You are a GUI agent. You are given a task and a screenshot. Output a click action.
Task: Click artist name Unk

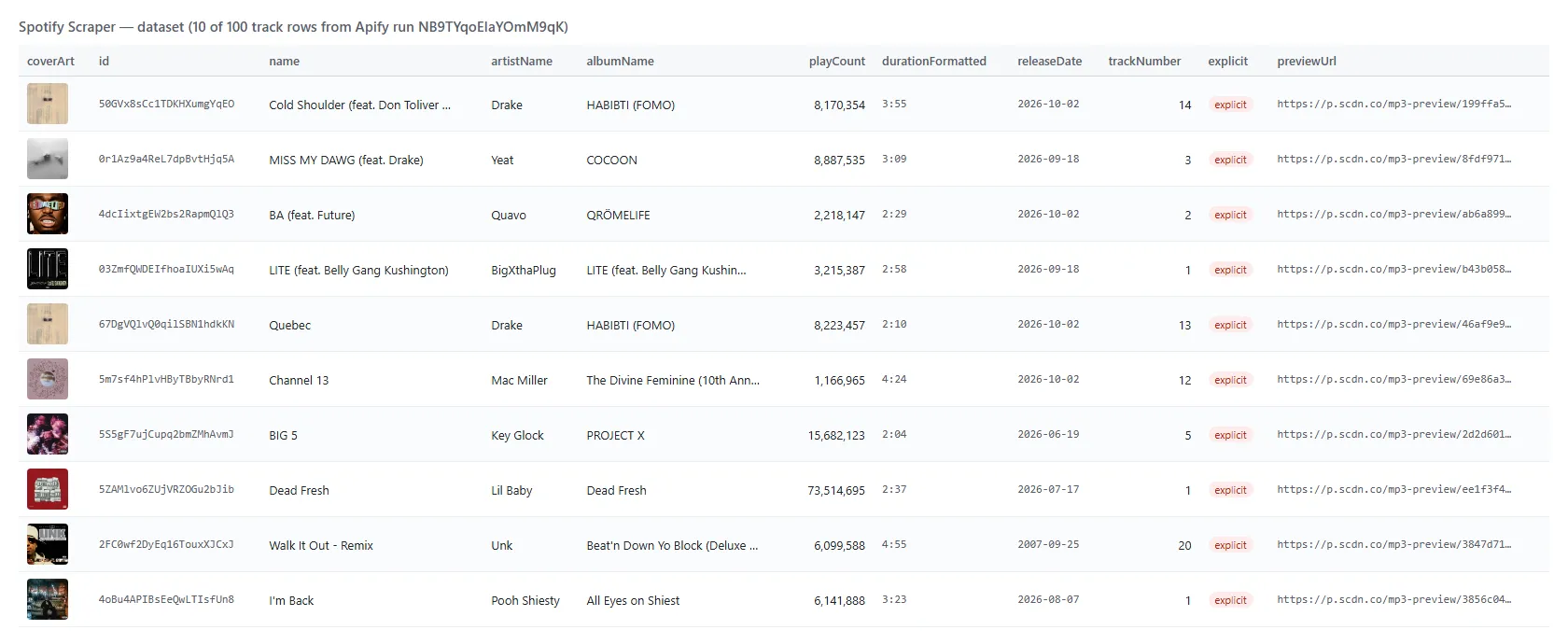point(502,545)
